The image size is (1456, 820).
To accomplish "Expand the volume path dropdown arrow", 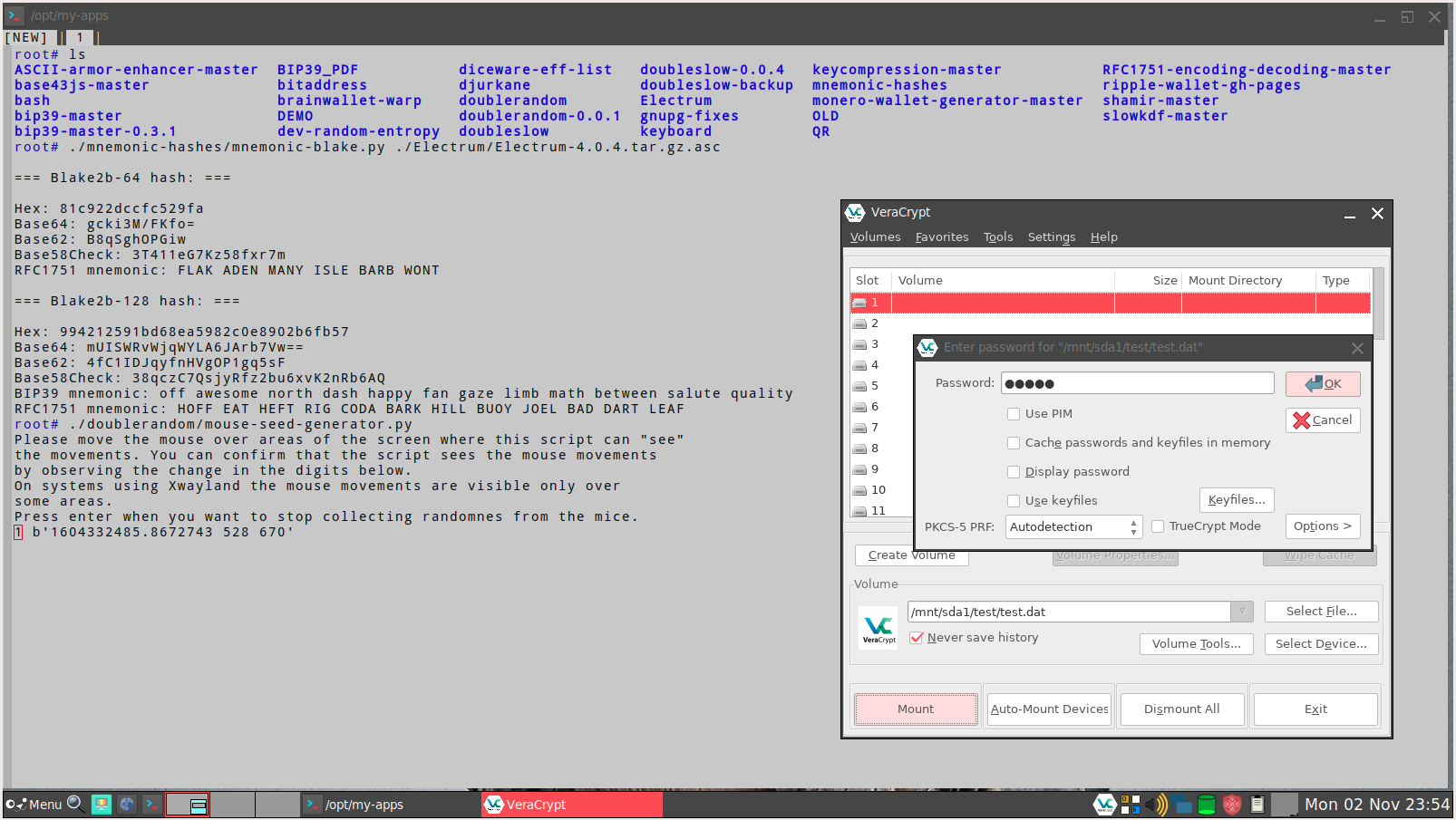I will coord(1242,612).
